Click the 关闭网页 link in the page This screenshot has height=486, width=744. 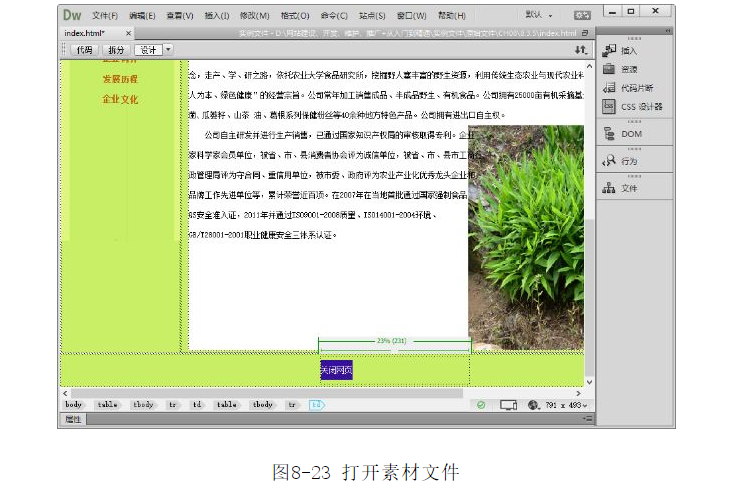coord(336,370)
